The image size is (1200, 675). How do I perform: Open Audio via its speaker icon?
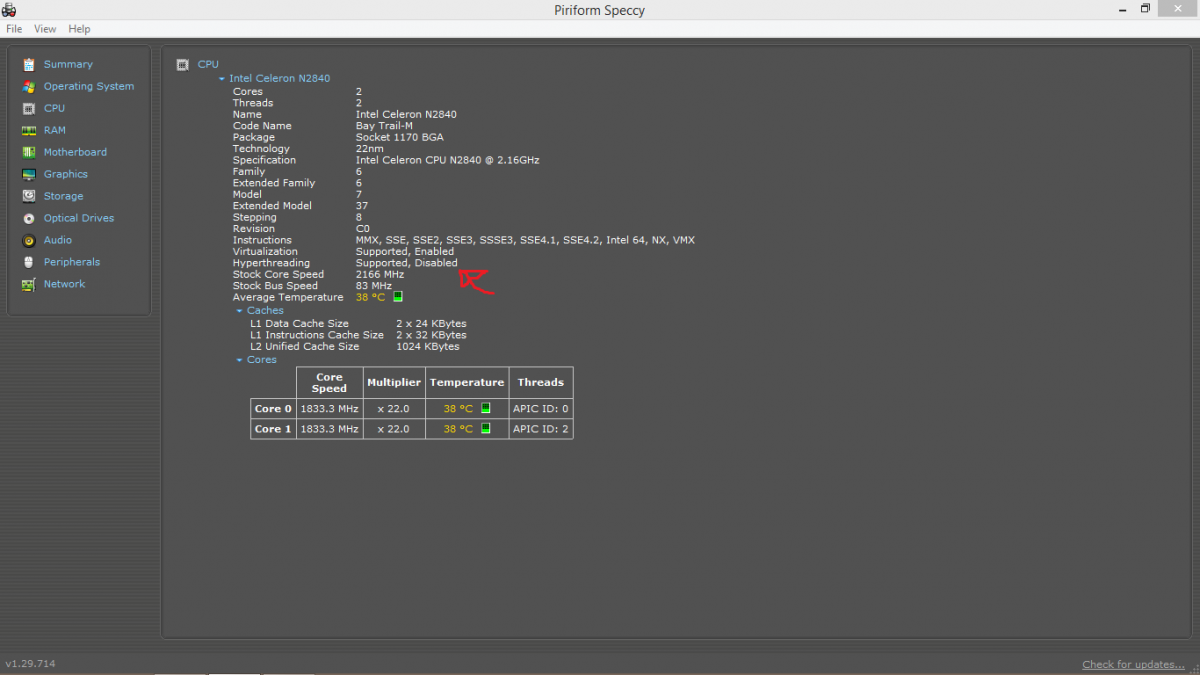point(28,240)
